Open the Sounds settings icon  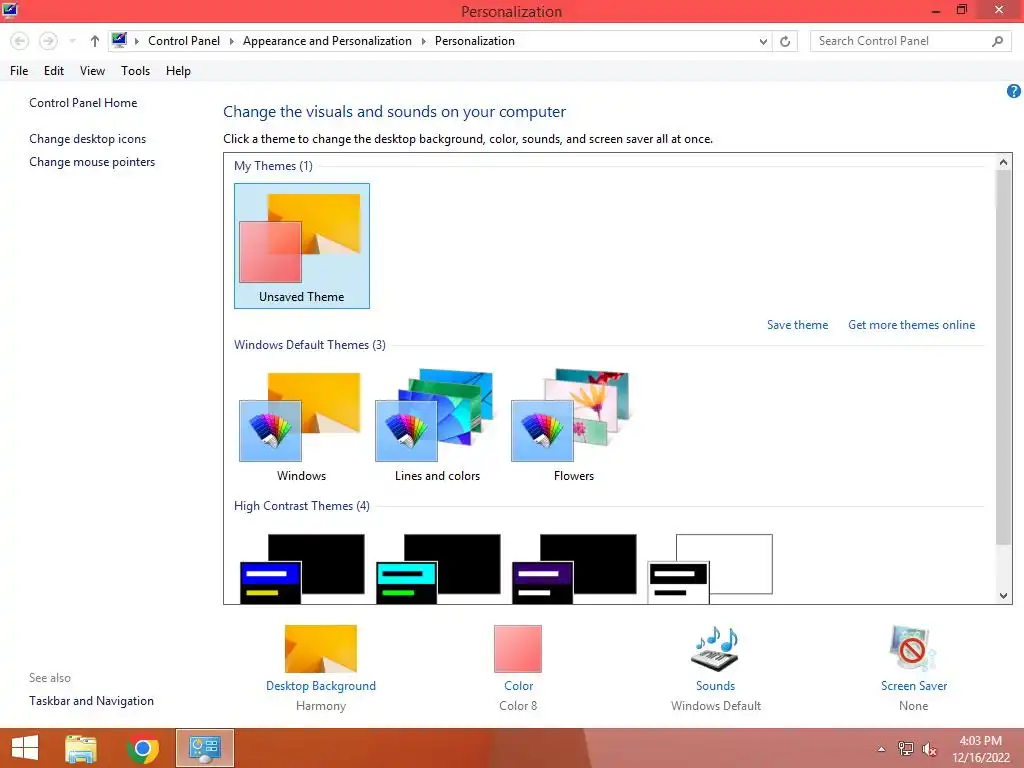pyautogui.click(x=715, y=648)
